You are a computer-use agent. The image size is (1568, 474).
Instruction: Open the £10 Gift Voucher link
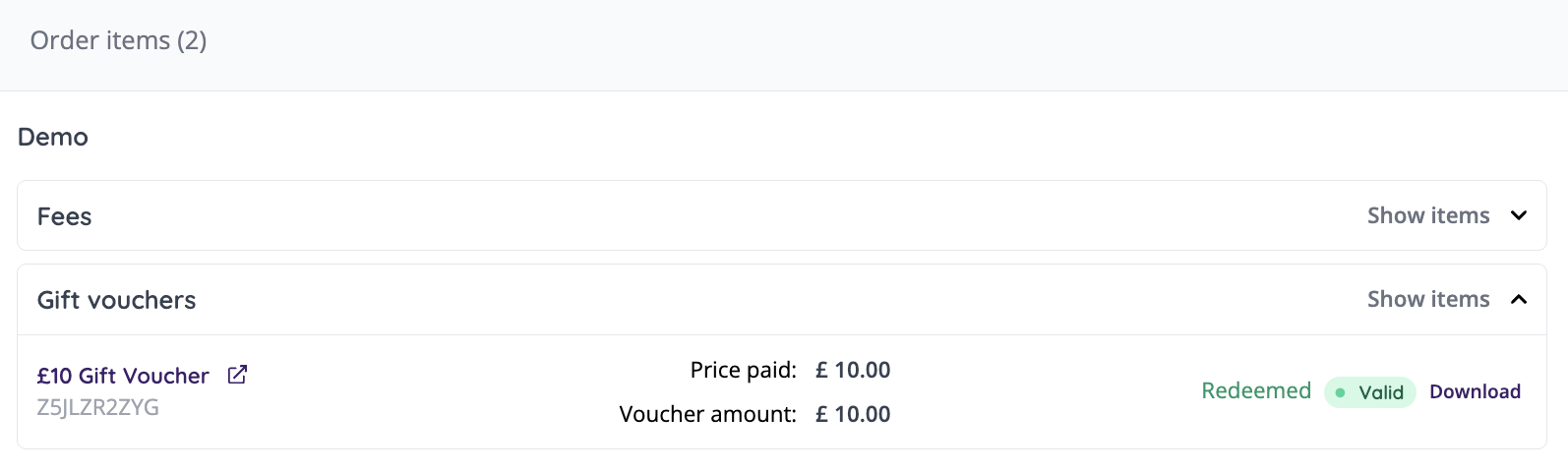pos(123,376)
